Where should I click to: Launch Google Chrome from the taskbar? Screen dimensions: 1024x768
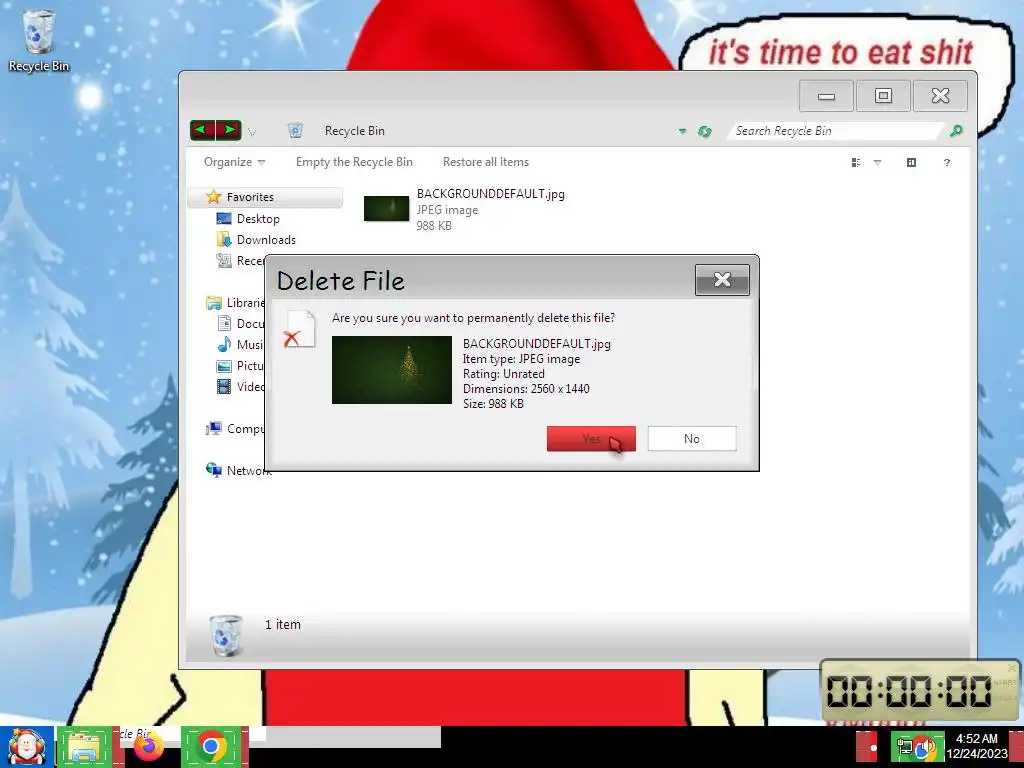coord(211,747)
